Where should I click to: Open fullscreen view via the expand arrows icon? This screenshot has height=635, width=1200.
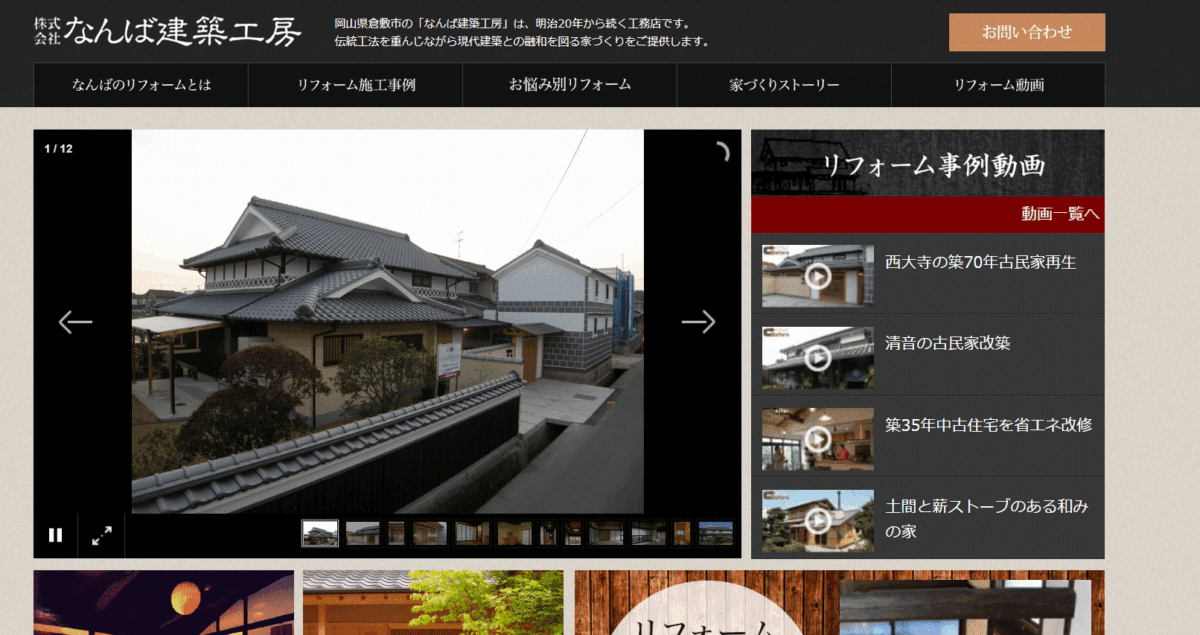(x=102, y=535)
